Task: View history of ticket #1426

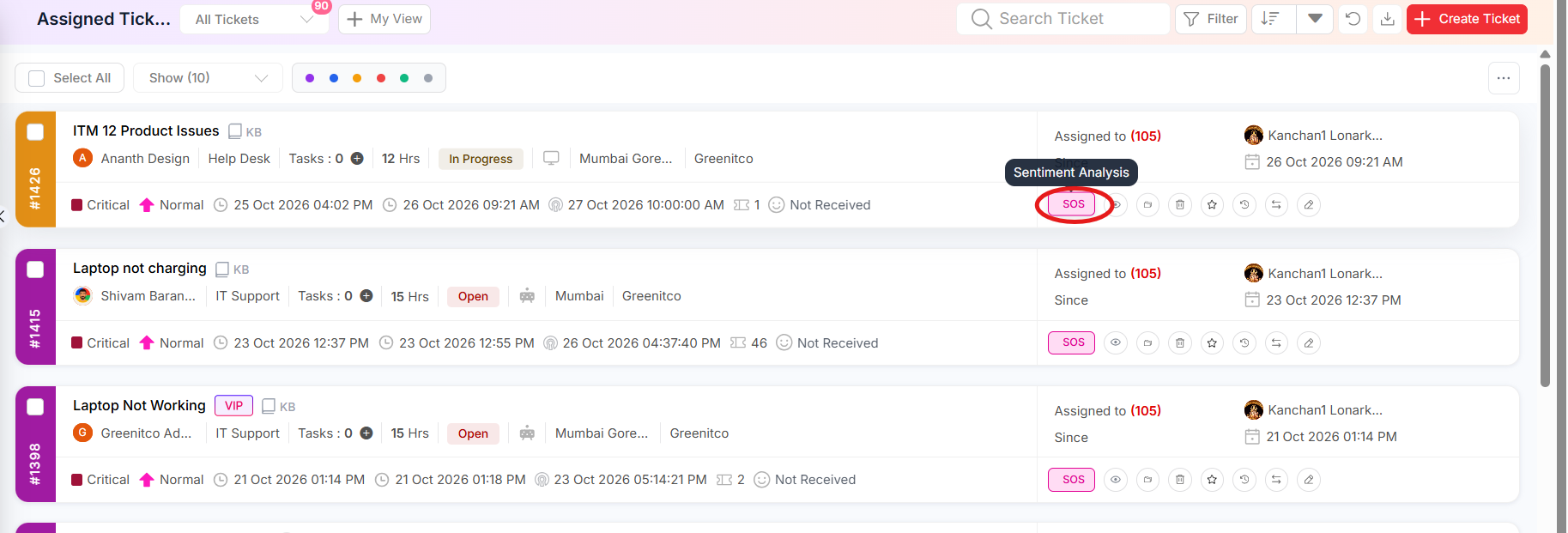Action: (1244, 205)
